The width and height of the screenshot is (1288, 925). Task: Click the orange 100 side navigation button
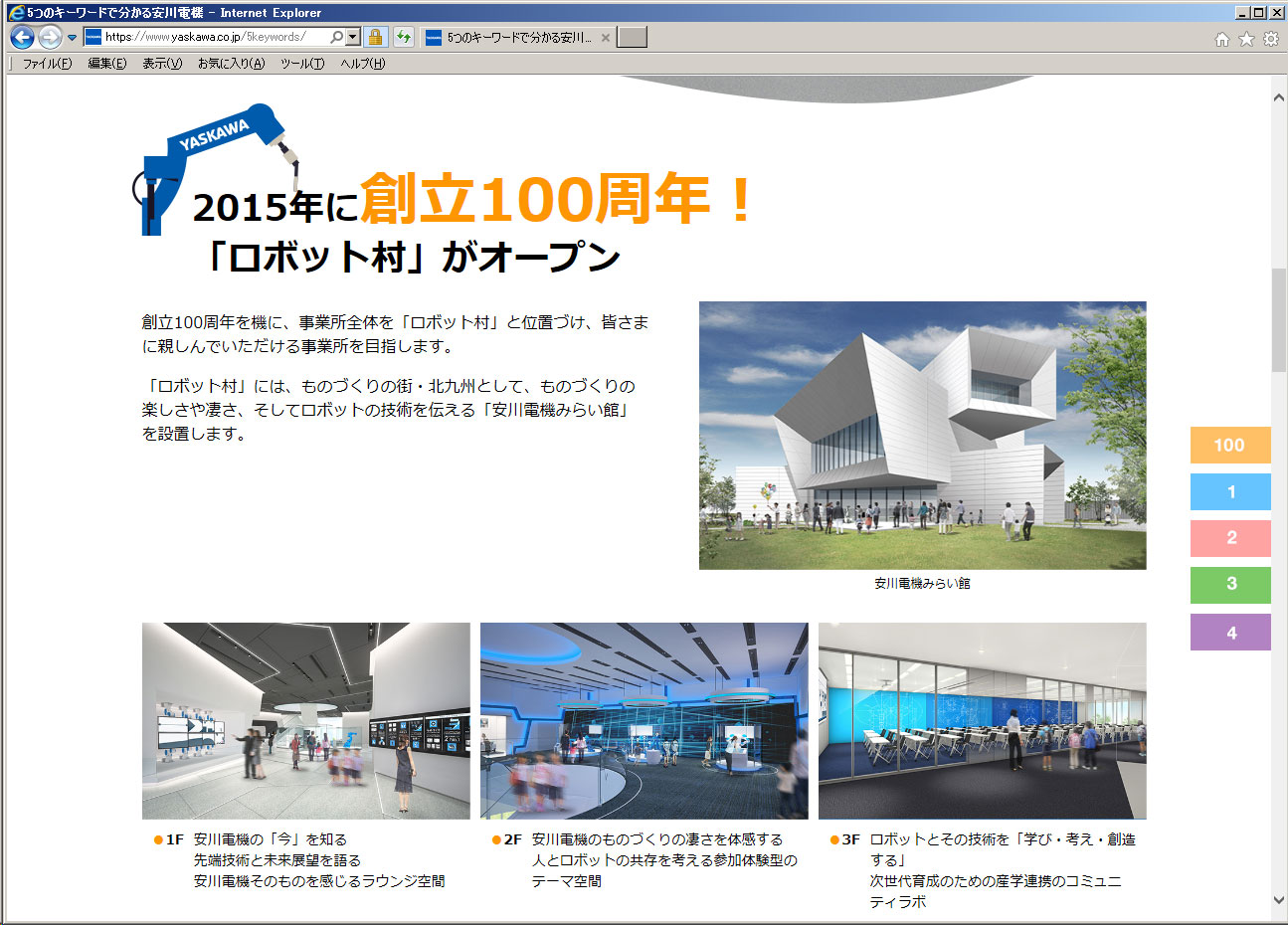(1230, 445)
